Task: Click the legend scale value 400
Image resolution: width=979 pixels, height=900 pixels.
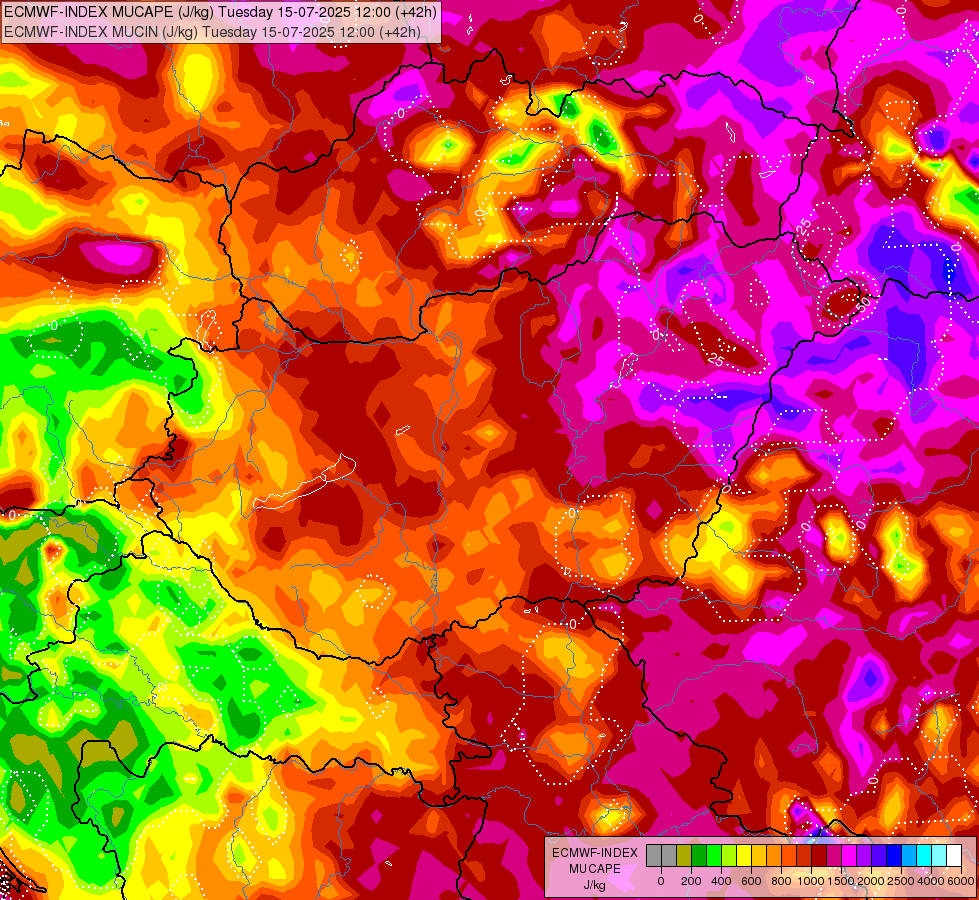Action: click(721, 881)
